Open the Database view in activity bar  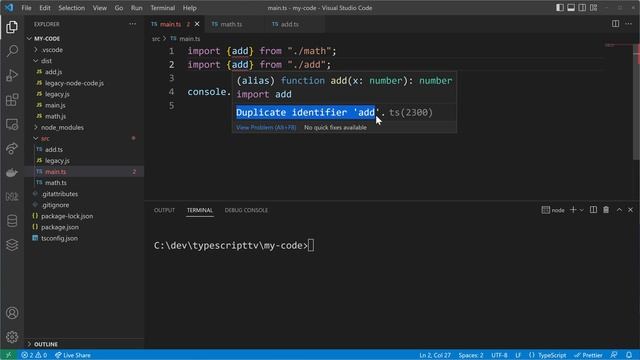pyautogui.click(x=12, y=221)
